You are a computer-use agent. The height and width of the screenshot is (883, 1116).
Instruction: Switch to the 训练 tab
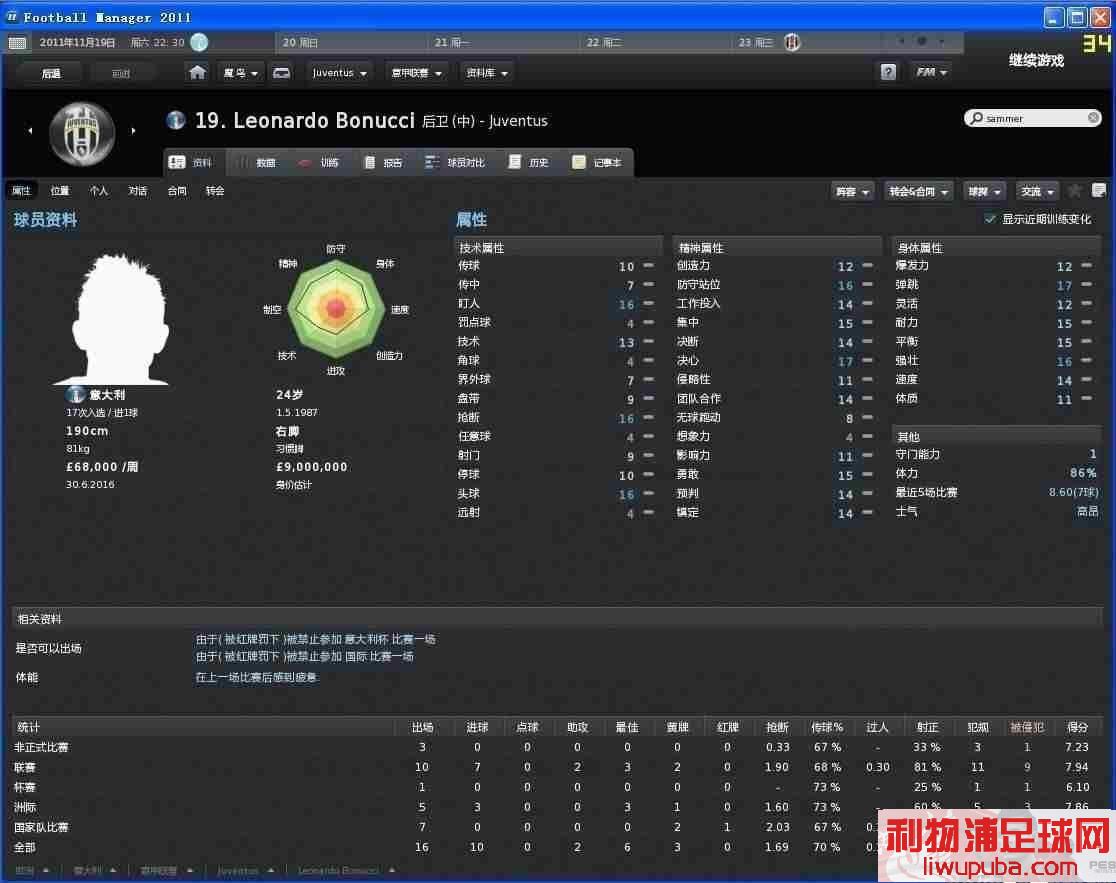coord(319,163)
